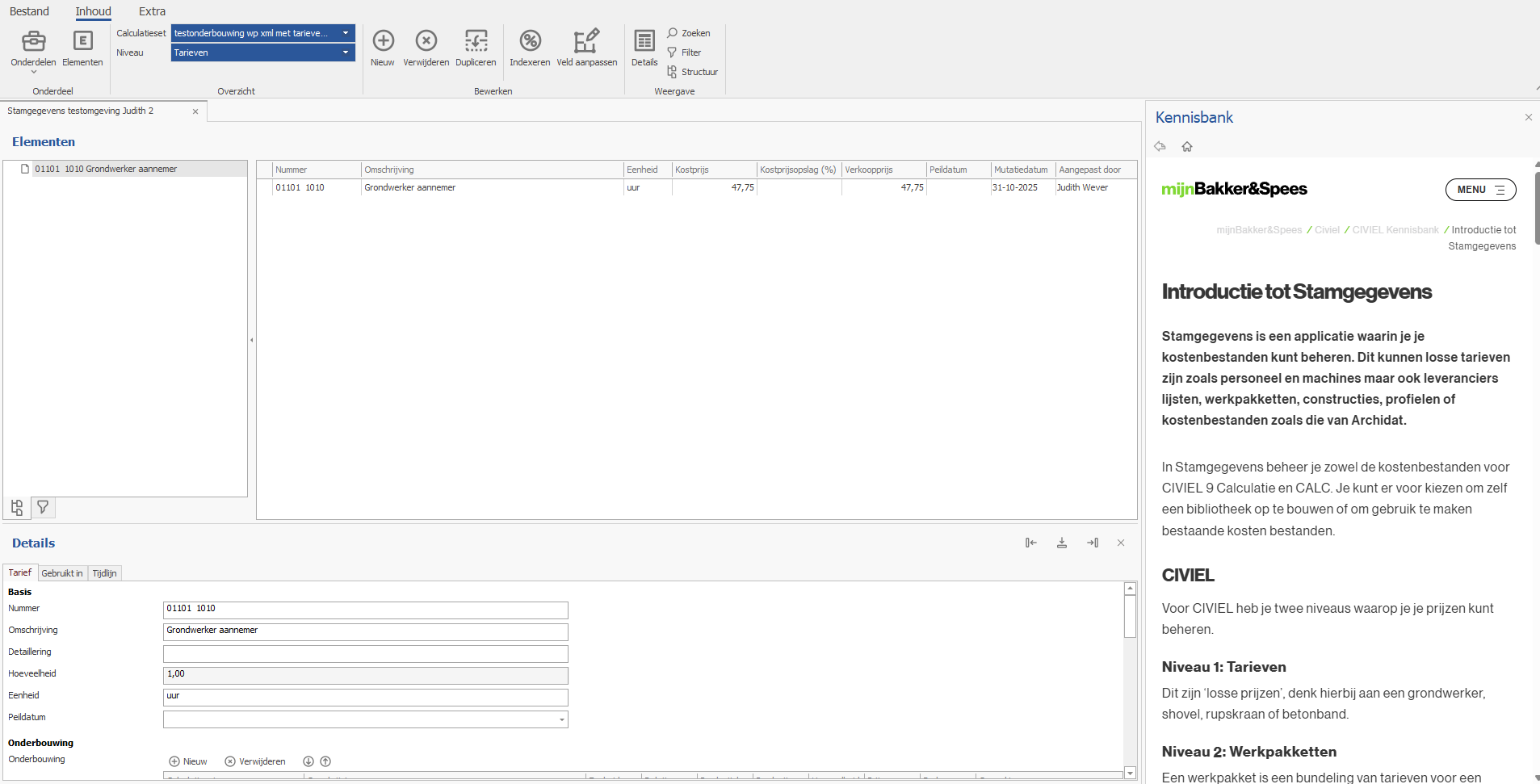The width and height of the screenshot is (1540, 784).
Task: Select the Tarief details tab
Action: (x=20, y=572)
